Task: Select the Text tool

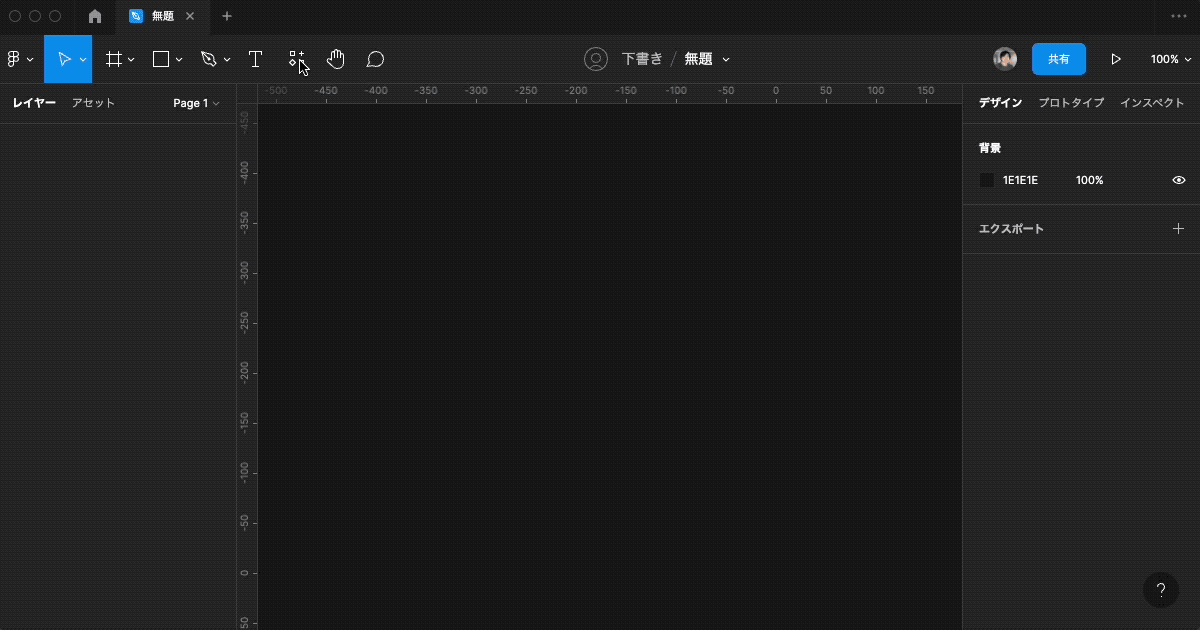Action: 255,59
